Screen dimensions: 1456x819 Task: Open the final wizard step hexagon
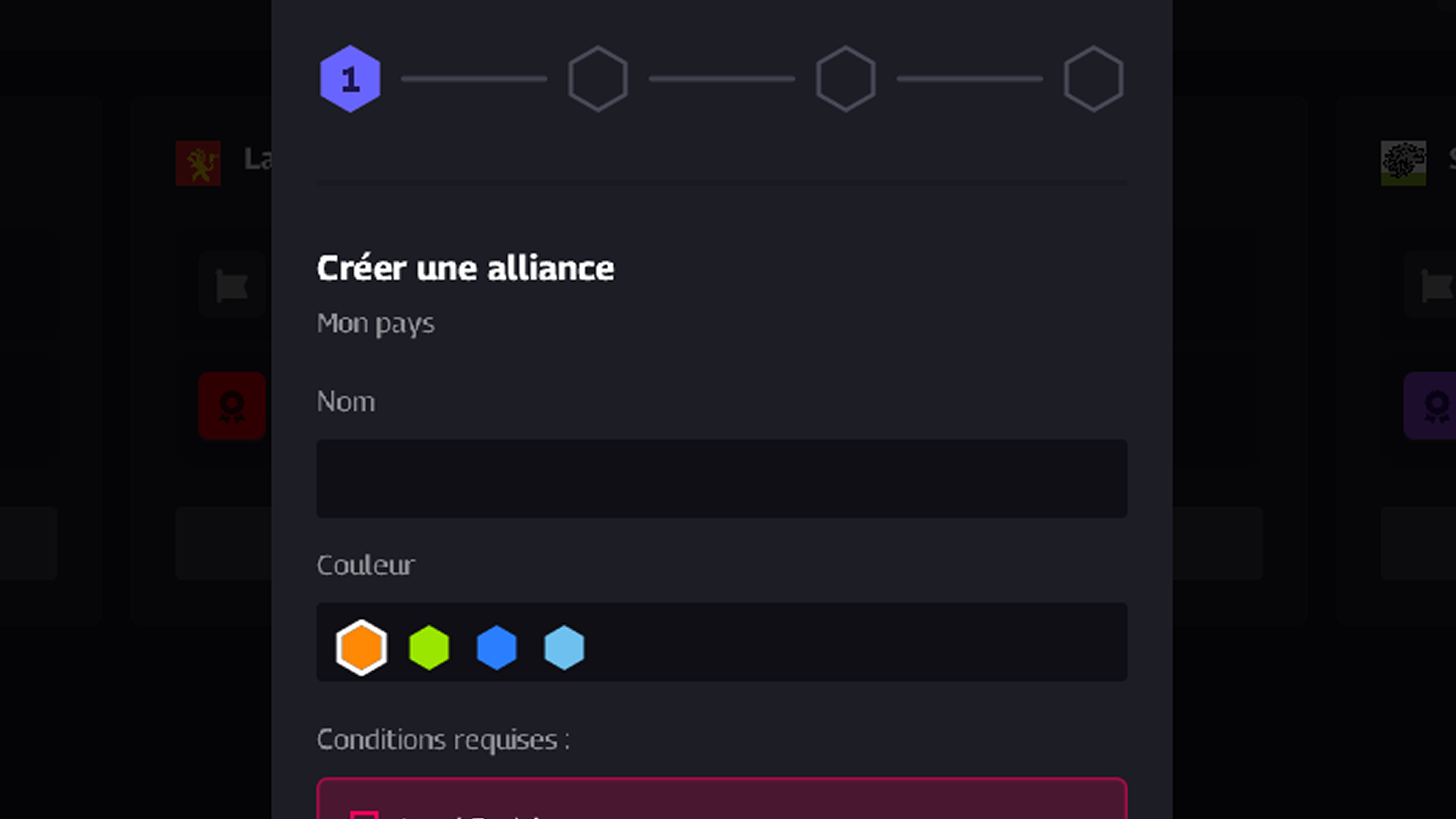pyautogui.click(x=1094, y=79)
